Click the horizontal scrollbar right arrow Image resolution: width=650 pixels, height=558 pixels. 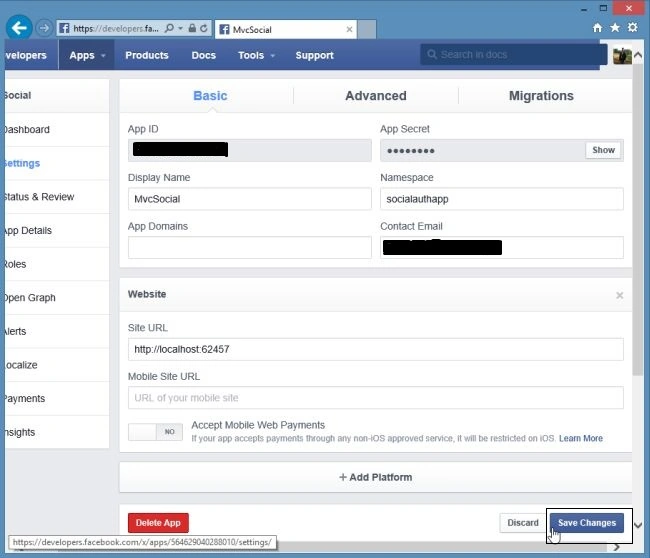(x=617, y=547)
